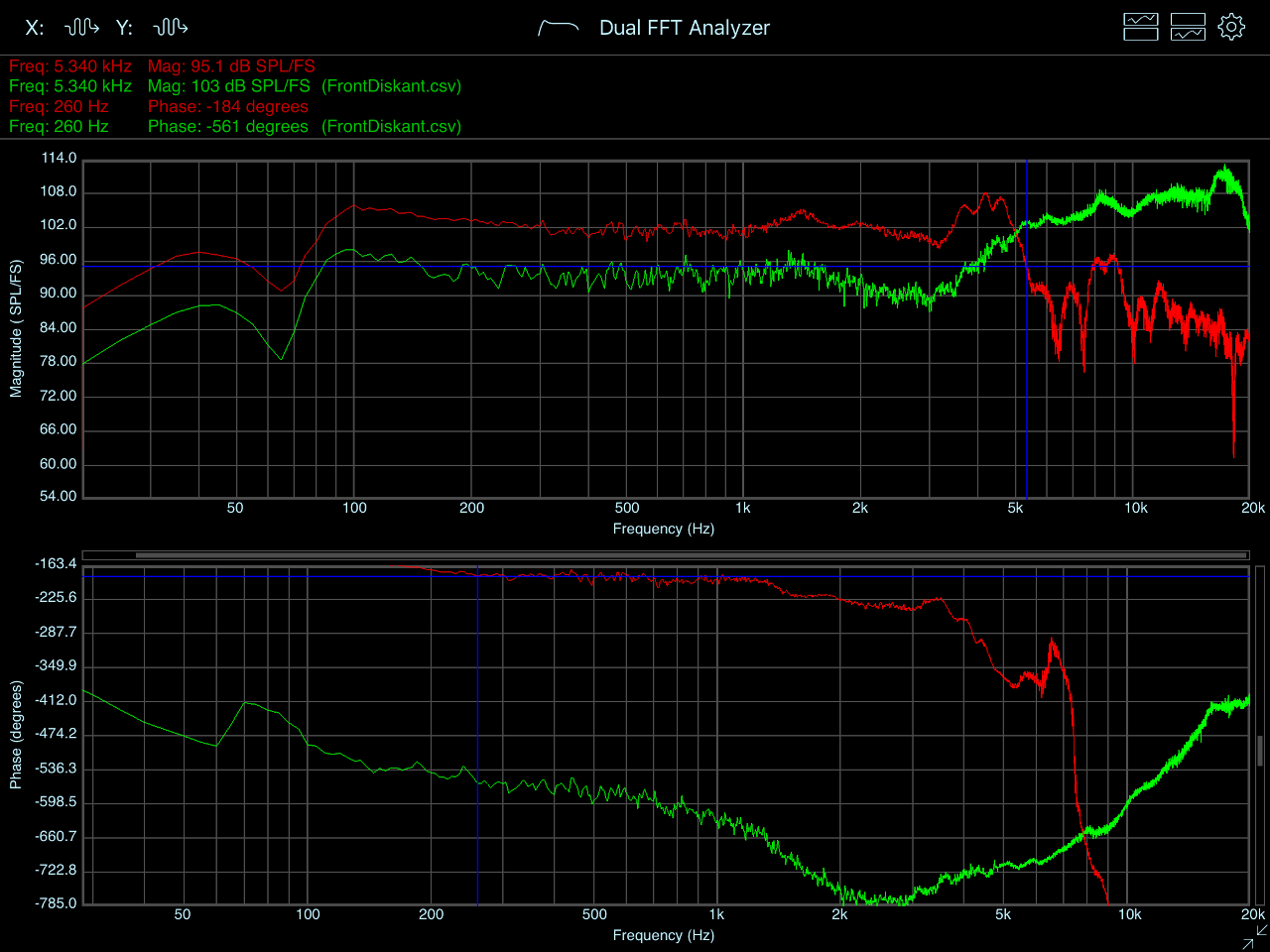Tap the X channel signal waveform icon
The width and height of the screenshot is (1270, 952).
point(82,27)
